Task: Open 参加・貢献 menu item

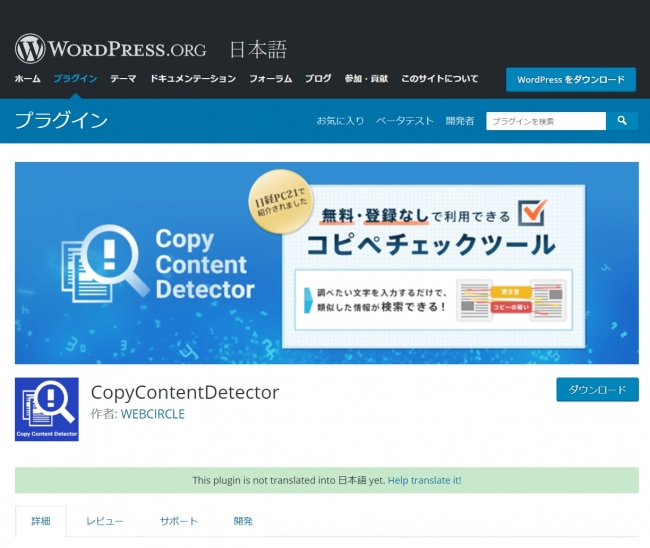Action: click(x=366, y=78)
